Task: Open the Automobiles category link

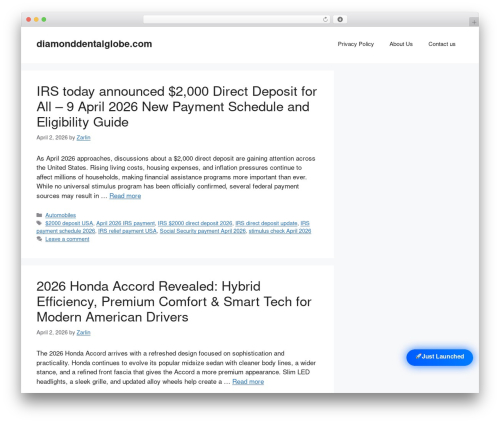Action: (x=61, y=215)
